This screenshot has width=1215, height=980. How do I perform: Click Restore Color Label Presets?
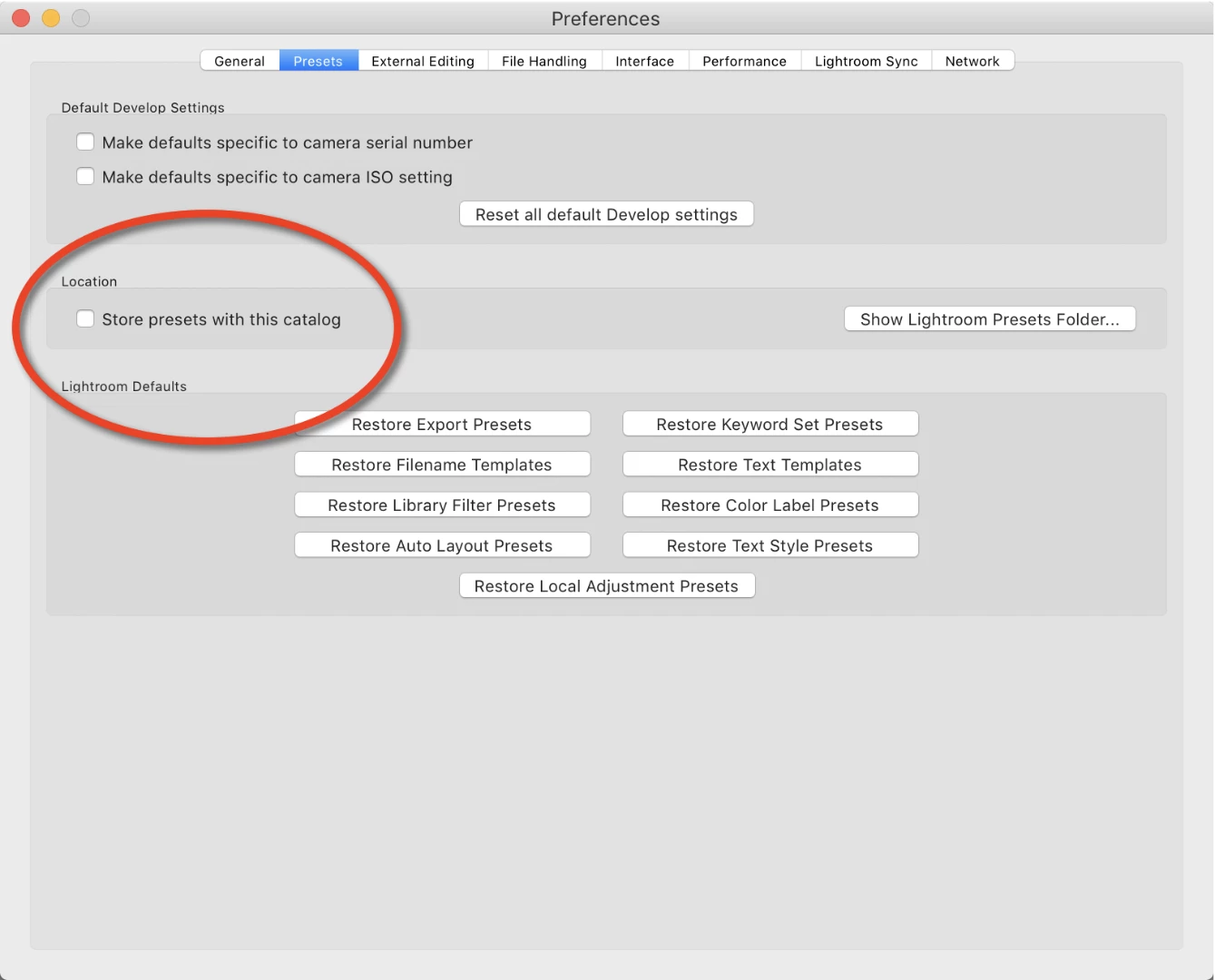(x=770, y=505)
